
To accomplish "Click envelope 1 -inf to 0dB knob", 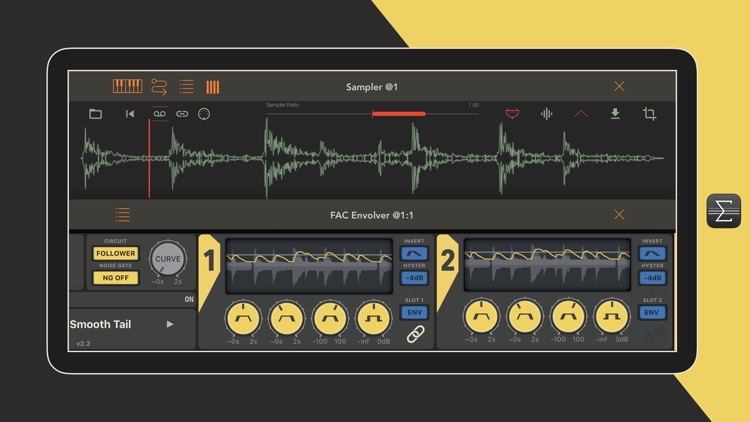I will (x=373, y=318).
